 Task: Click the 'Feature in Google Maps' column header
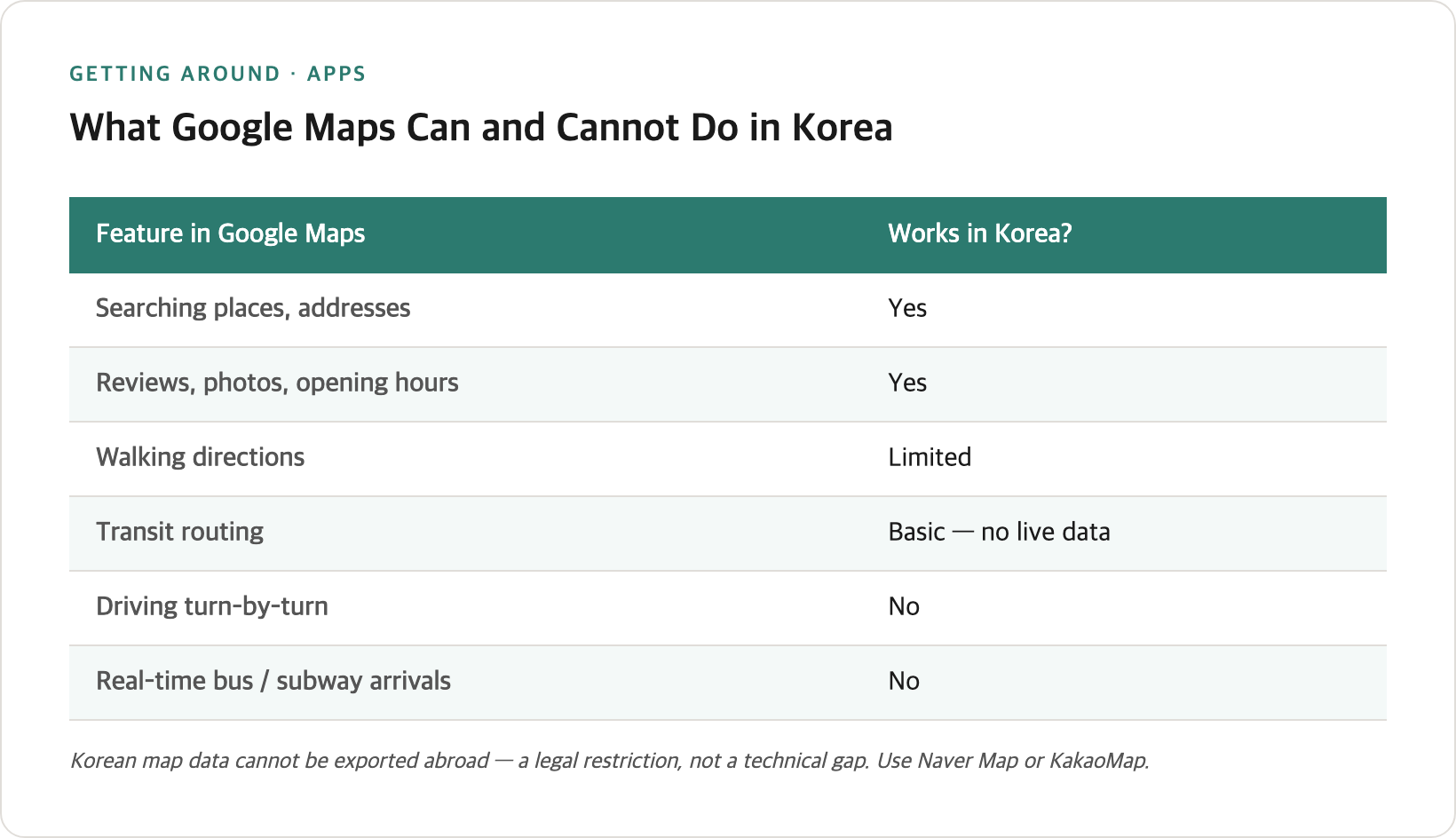[231, 233]
